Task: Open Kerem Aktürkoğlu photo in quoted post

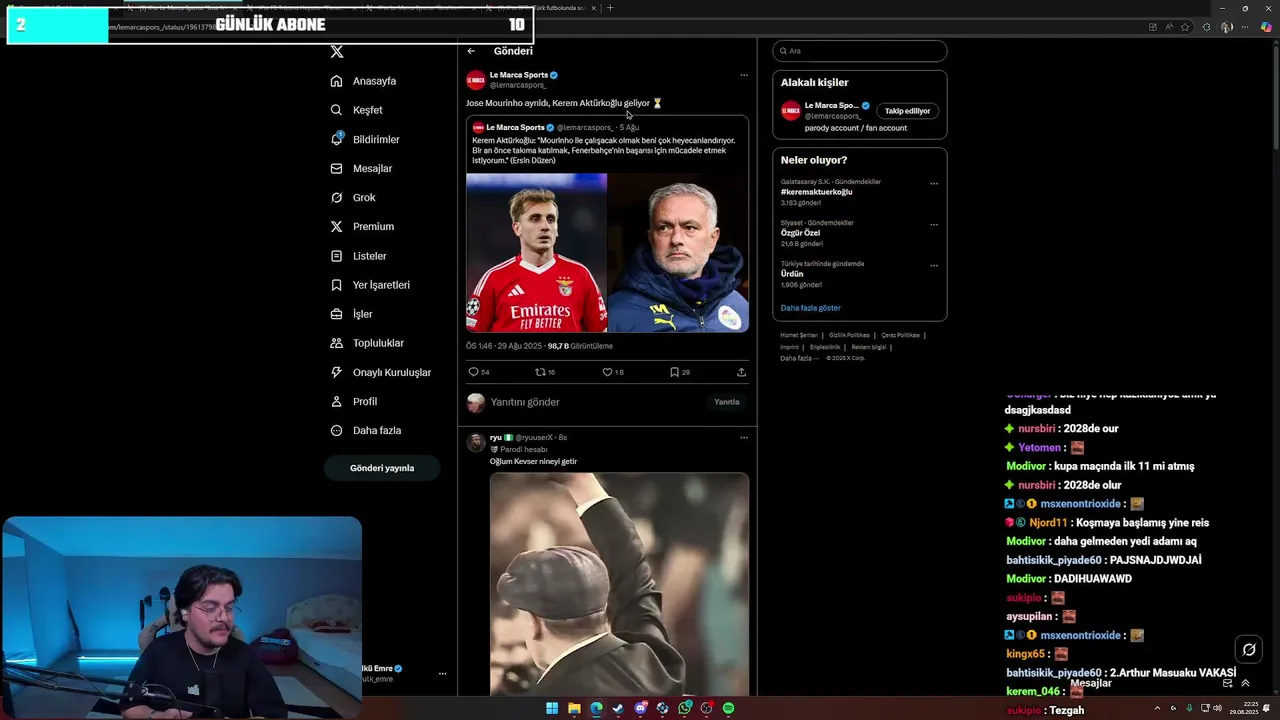Action: [536, 252]
